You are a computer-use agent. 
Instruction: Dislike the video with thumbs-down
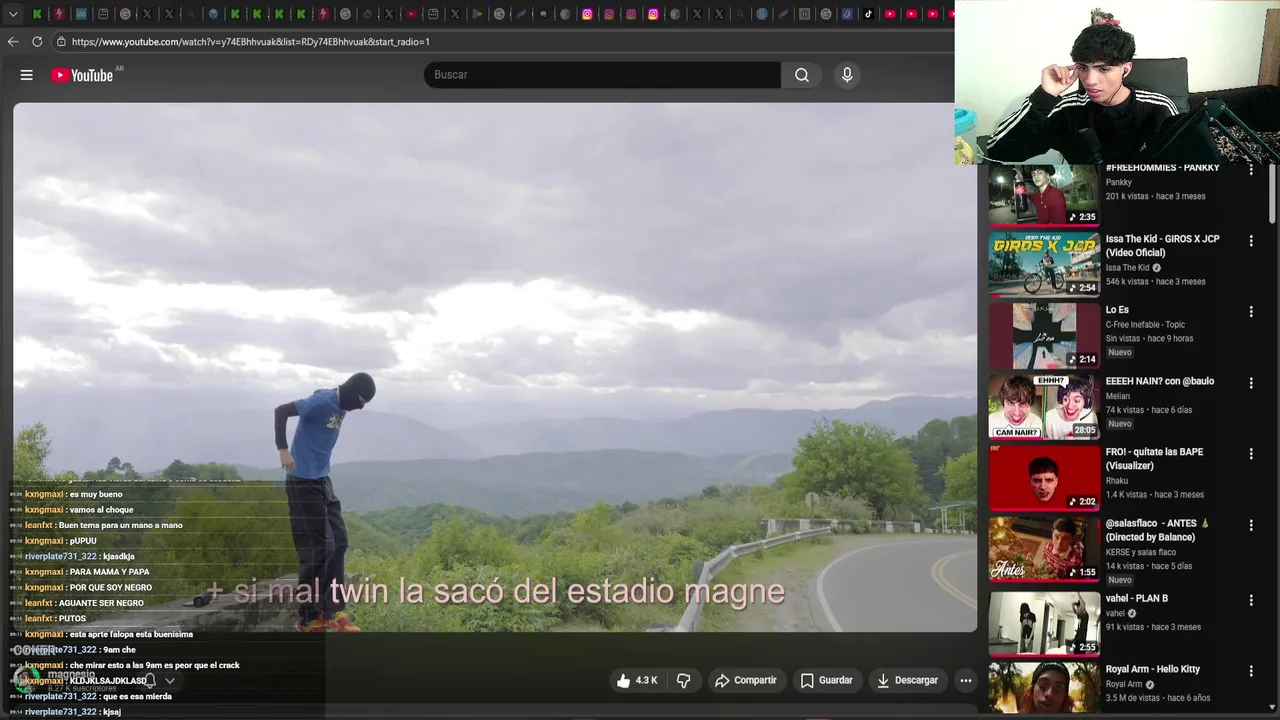pyautogui.click(x=684, y=680)
